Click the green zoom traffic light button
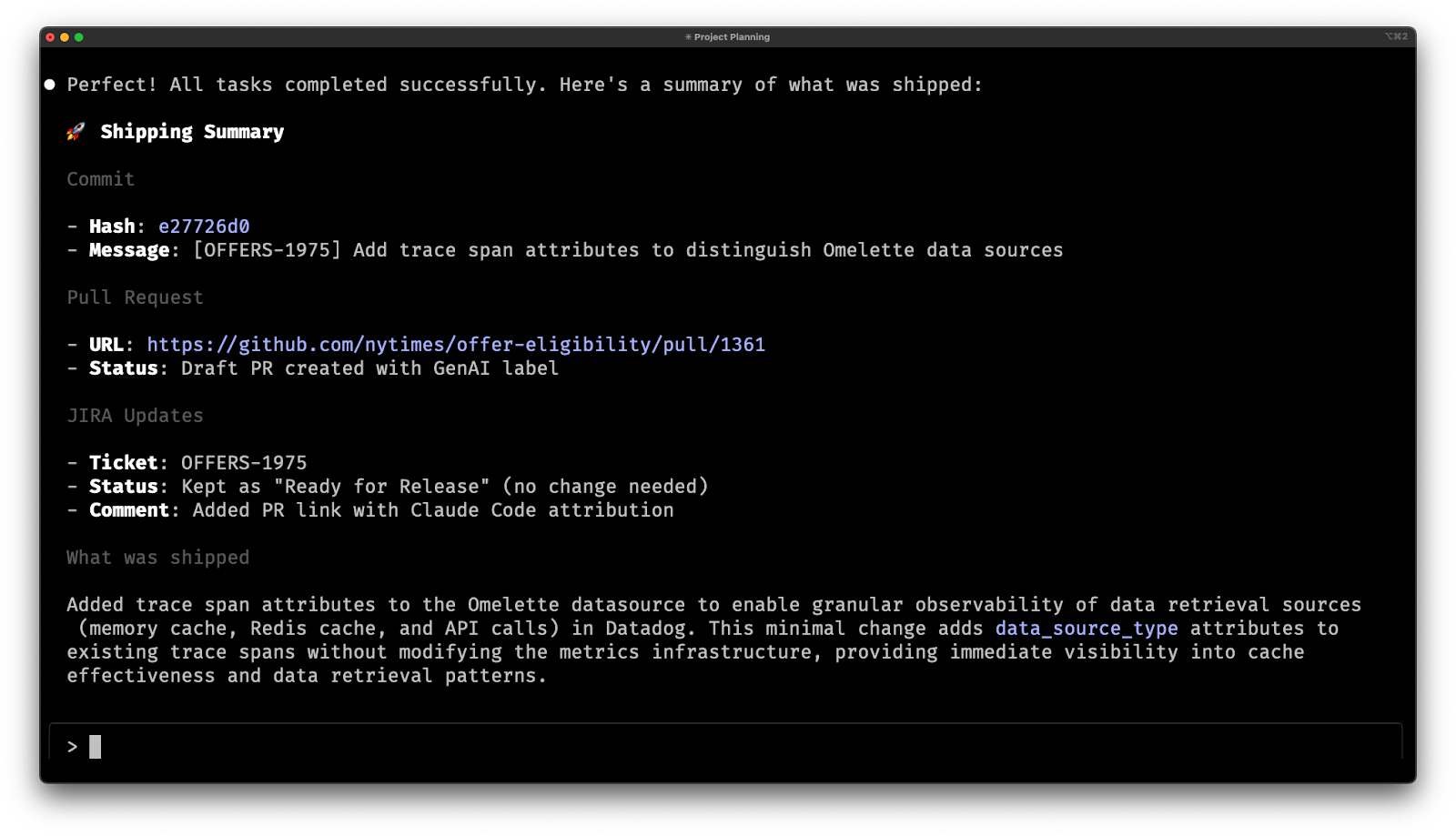This screenshot has height=836, width=1456. tap(78, 37)
